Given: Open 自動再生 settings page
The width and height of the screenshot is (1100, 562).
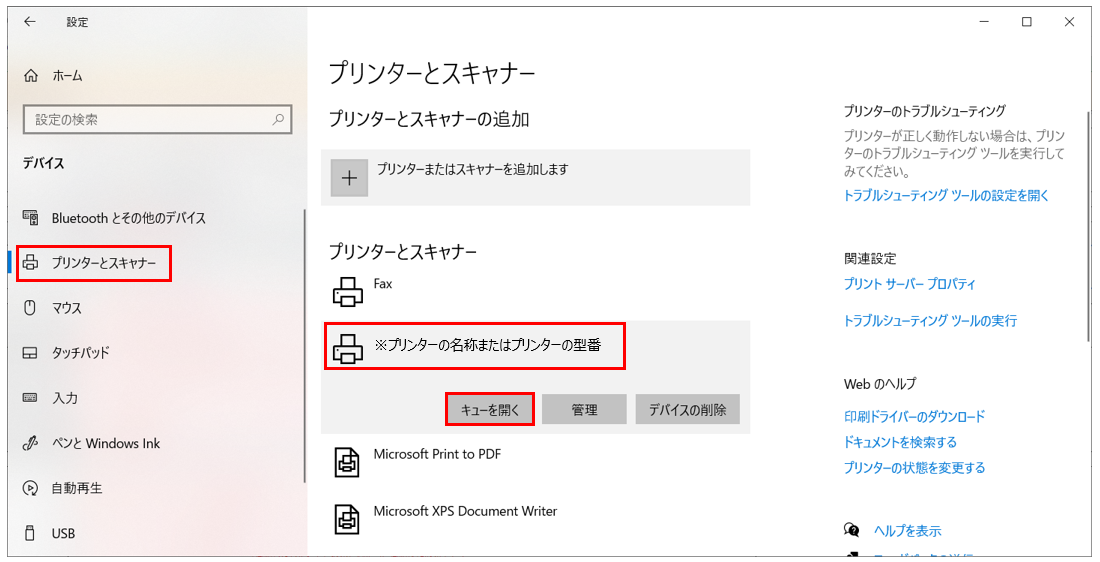Looking at the screenshot, I should [x=77, y=488].
